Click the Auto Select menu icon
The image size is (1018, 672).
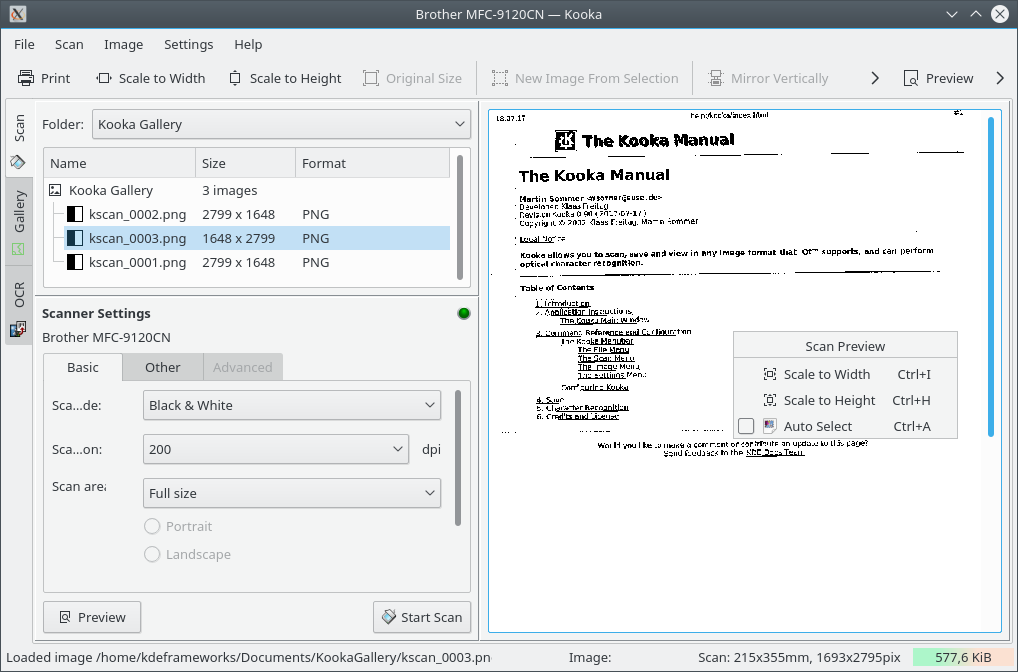pos(769,426)
